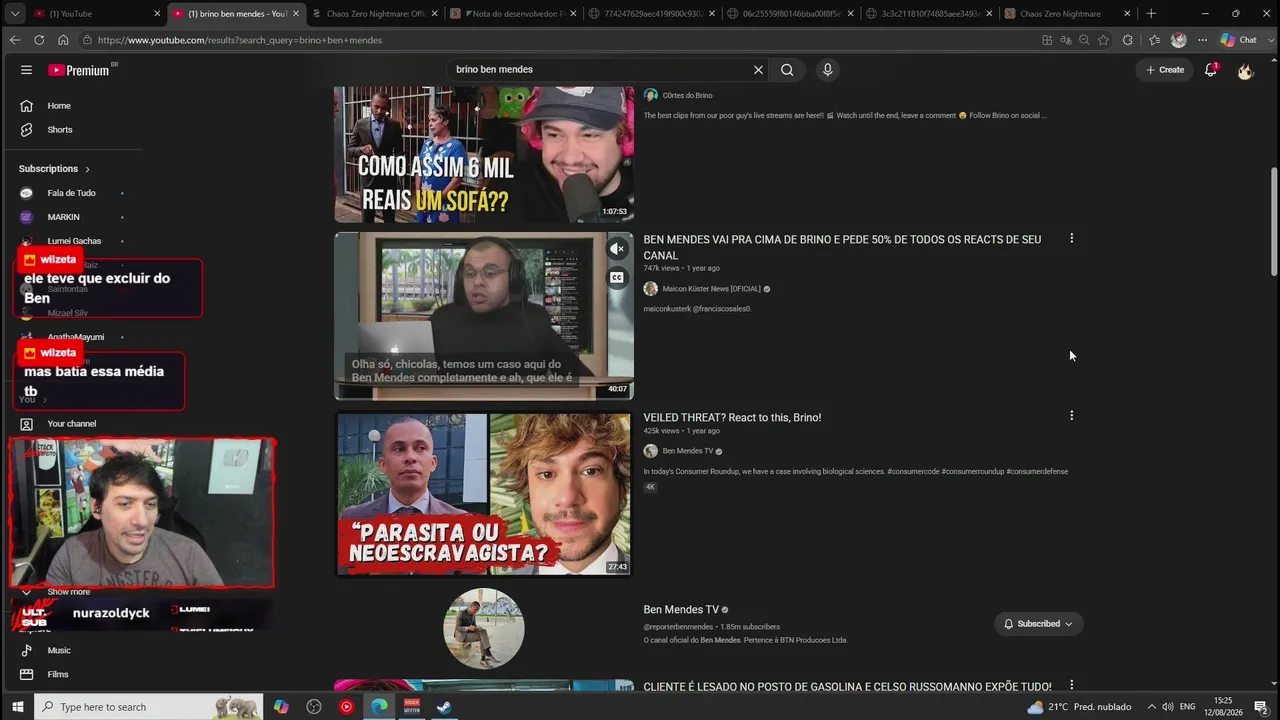Screen dimensions: 1280x720
Task: Open the Windows Start menu
Action: click(x=17, y=707)
